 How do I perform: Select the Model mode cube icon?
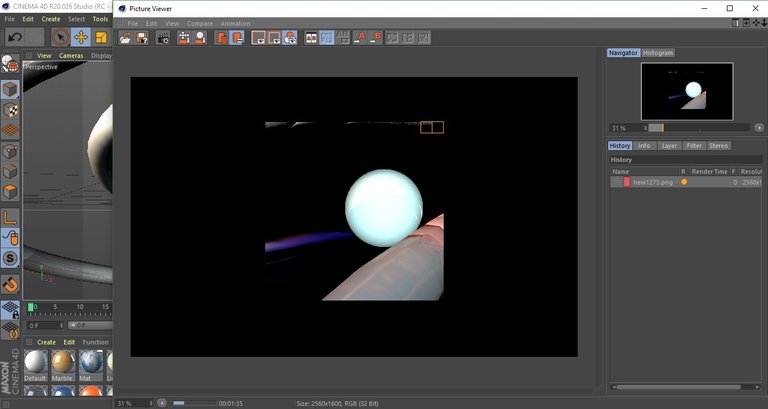[x=10, y=90]
